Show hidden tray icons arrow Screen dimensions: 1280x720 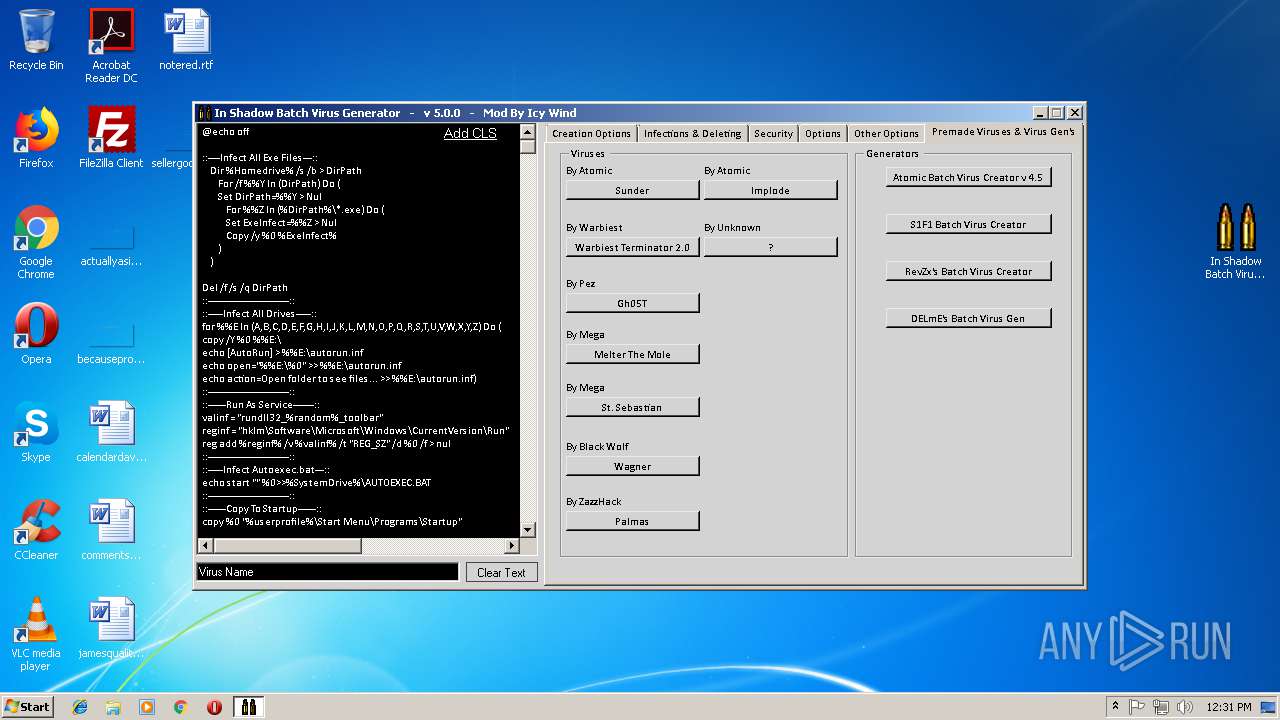[1115, 707]
